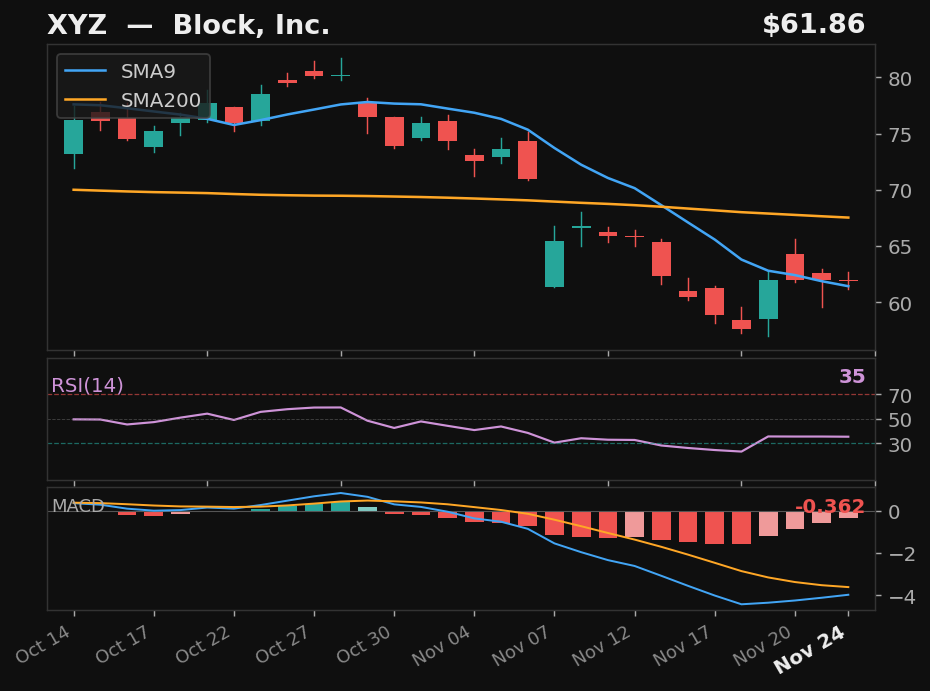
Task: Click the Nov 07 date label
Action: tap(522, 645)
